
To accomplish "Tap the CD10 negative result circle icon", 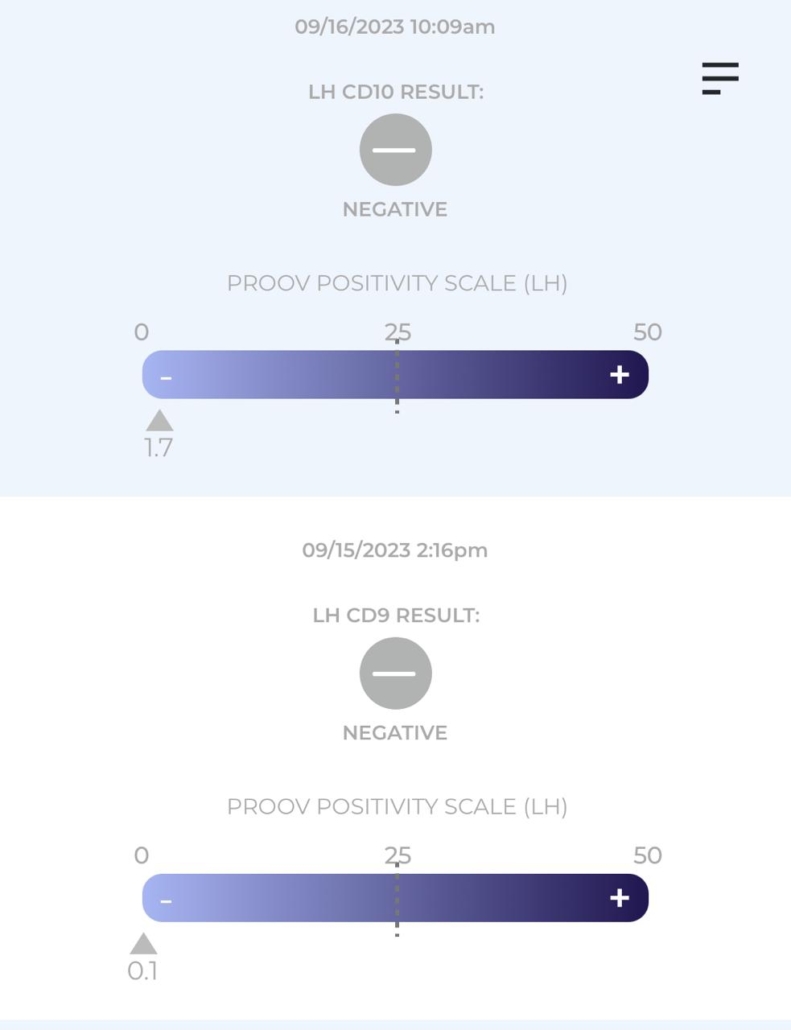I will (x=396, y=150).
